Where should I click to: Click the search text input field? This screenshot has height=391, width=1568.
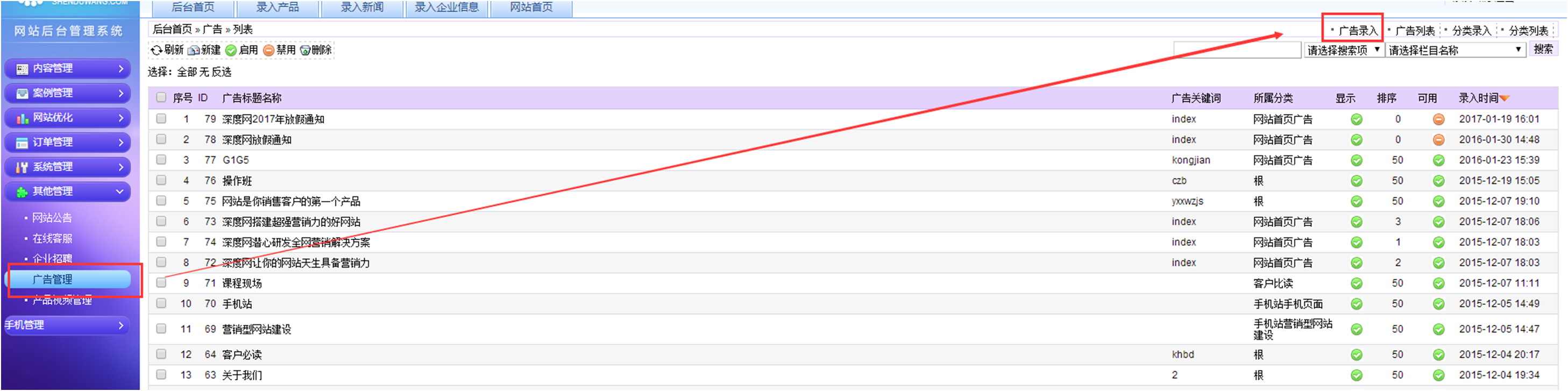tap(1236, 50)
